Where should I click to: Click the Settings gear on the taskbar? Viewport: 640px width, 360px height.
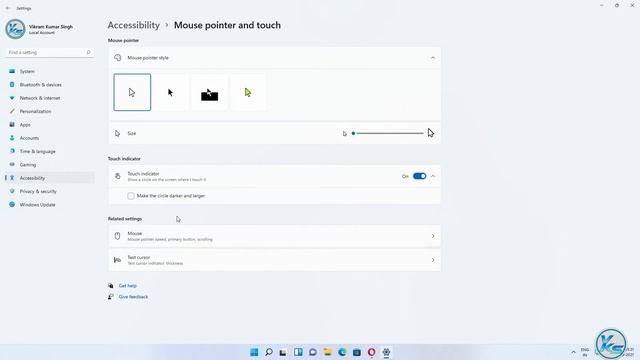386,352
